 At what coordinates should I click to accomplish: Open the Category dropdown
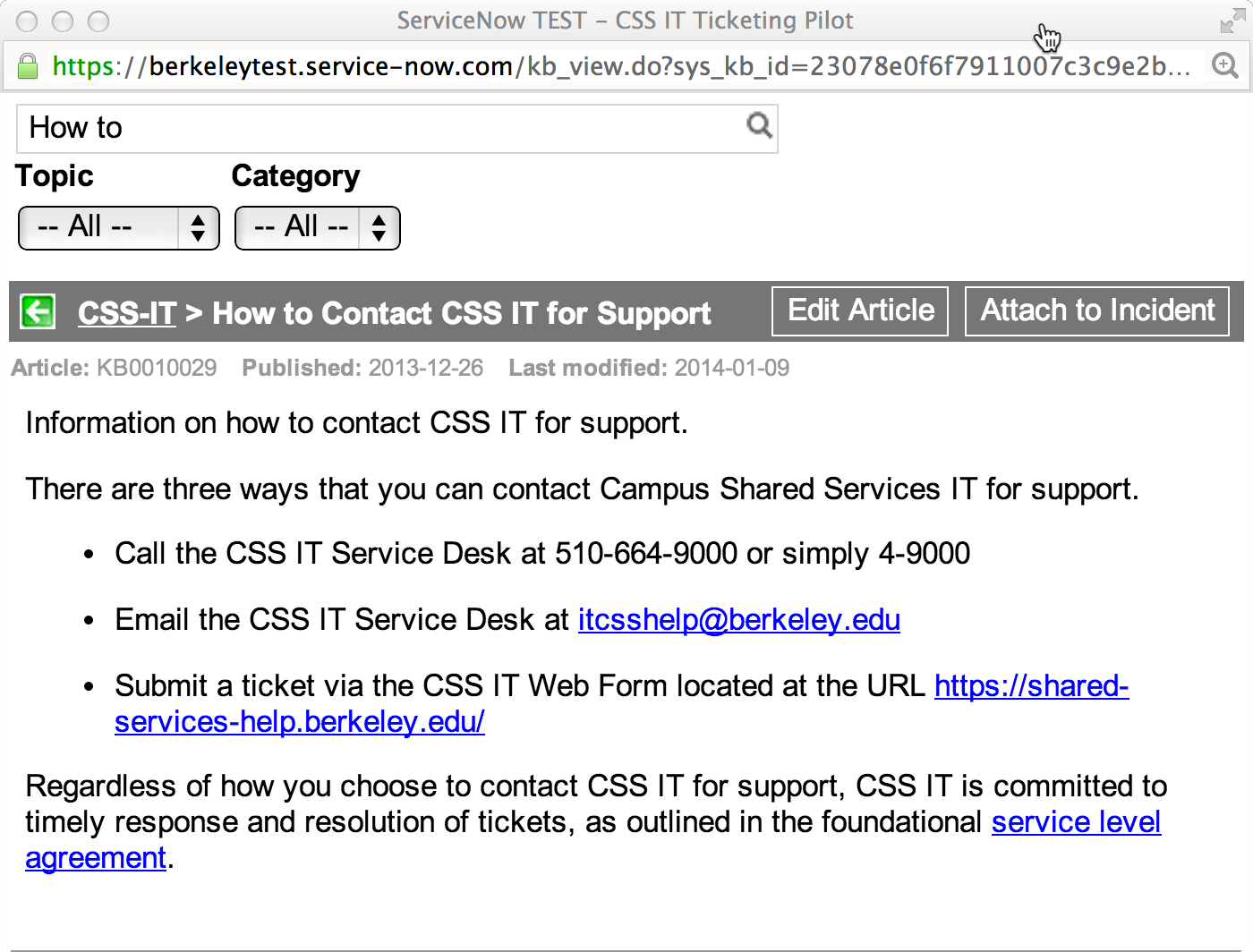[x=317, y=227]
